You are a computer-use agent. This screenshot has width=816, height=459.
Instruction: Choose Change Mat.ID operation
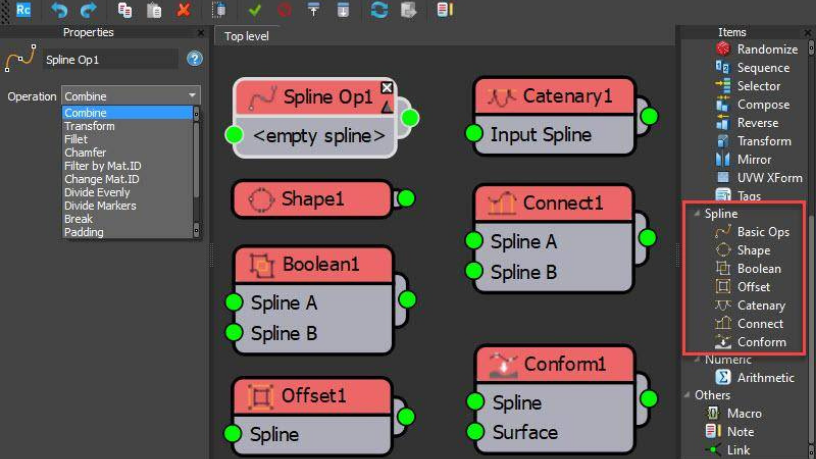click(127, 179)
